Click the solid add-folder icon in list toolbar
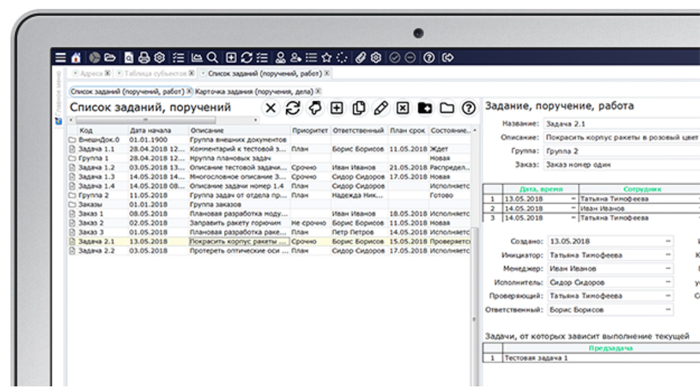This screenshot has width=700, height=387. [x=425, y=108]
